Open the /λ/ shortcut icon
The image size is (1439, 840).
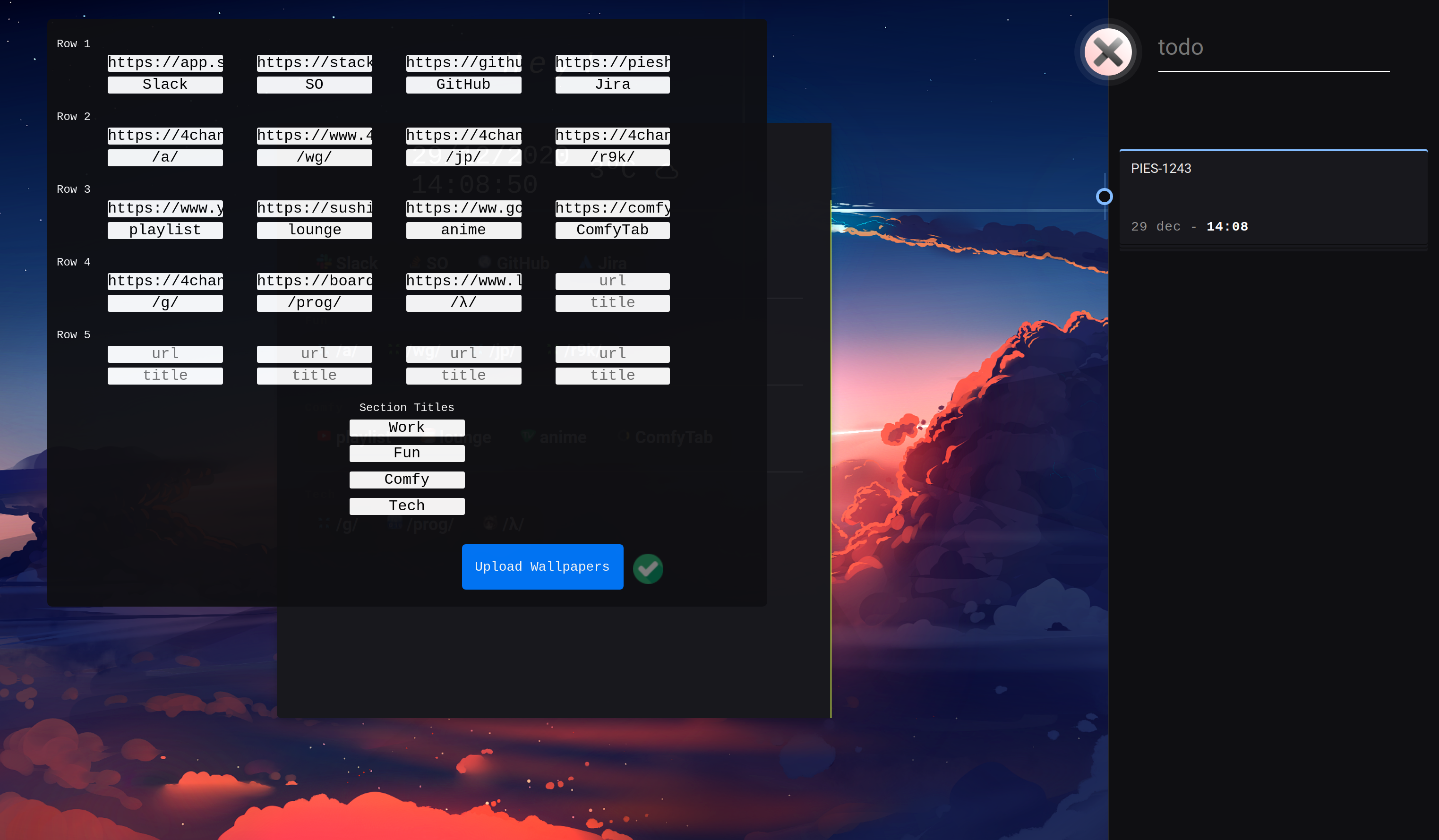click(x=489, y=523)
